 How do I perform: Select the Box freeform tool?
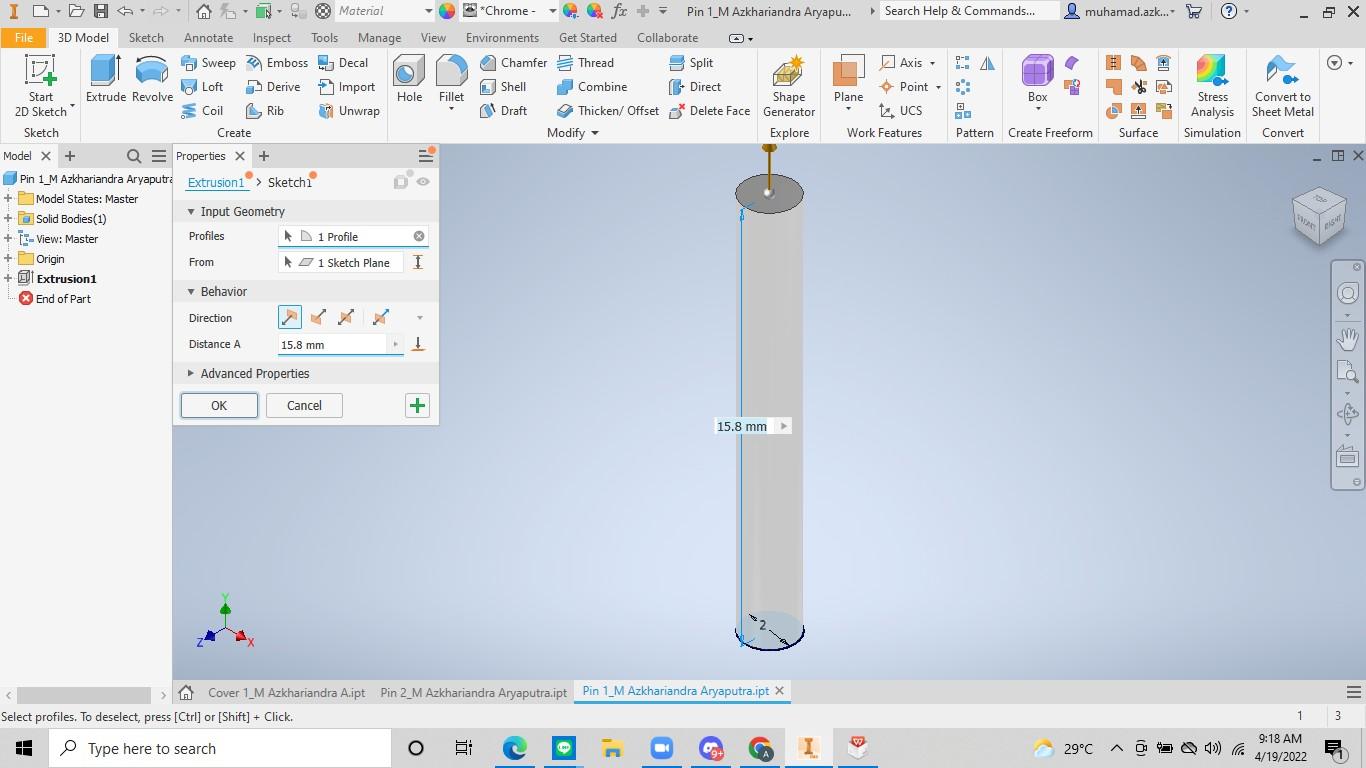1037,78
